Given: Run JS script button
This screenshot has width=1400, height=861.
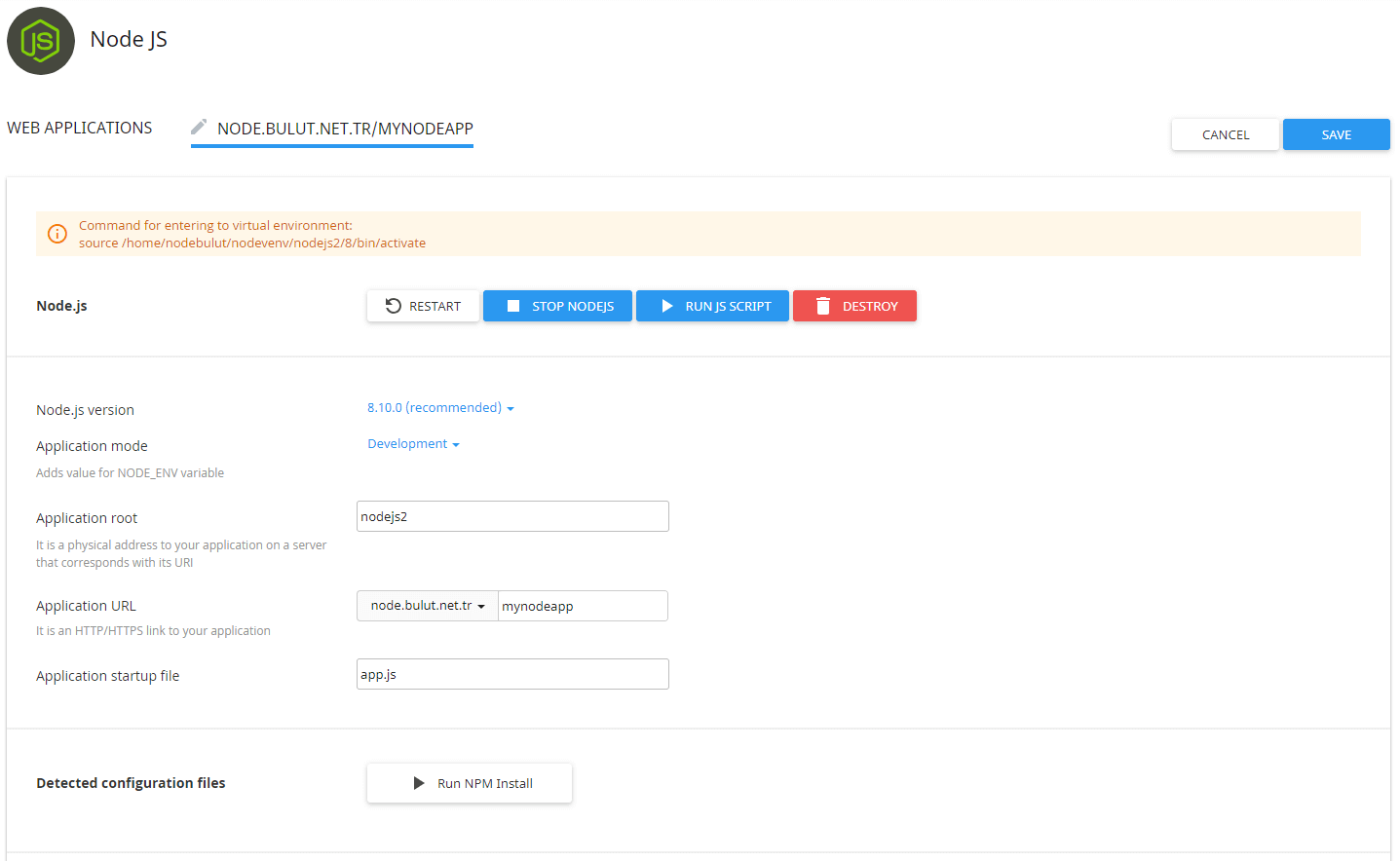Looking at the screenshot, I should point(712,306).
